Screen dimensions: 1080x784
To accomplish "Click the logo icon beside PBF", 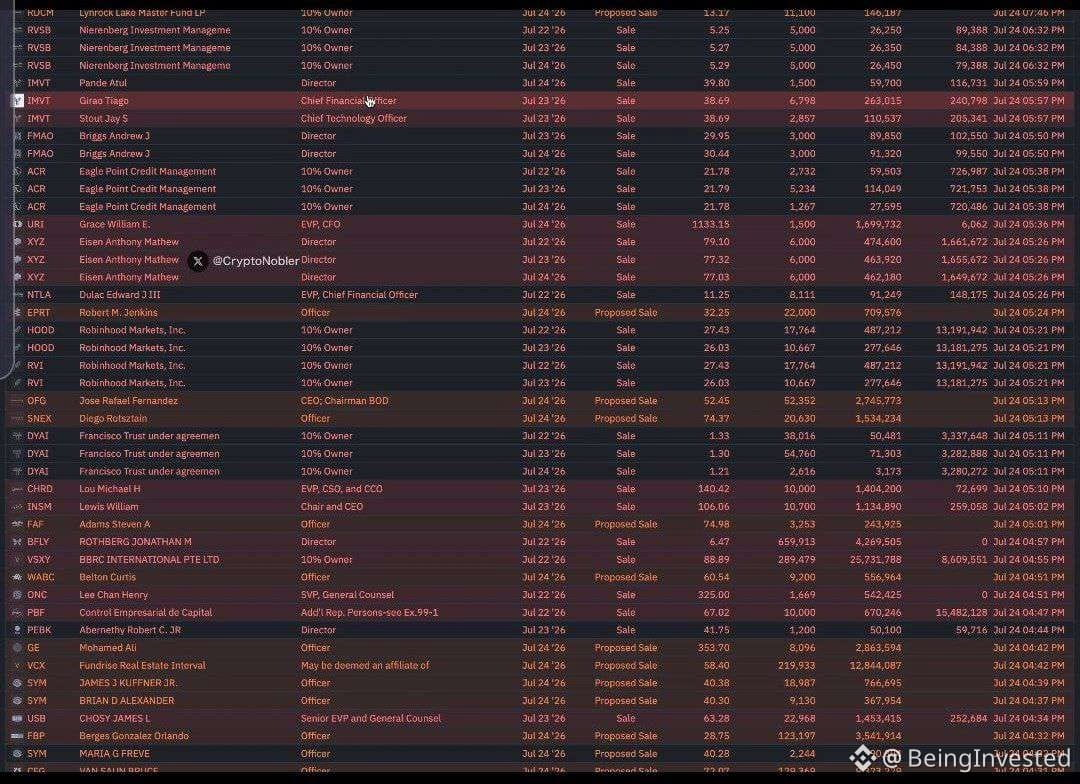I will pos(18,612).
